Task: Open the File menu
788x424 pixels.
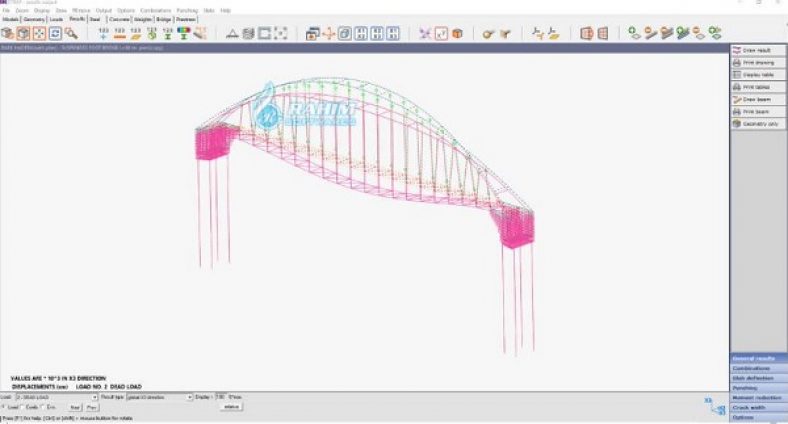Action: click(6, 11)
